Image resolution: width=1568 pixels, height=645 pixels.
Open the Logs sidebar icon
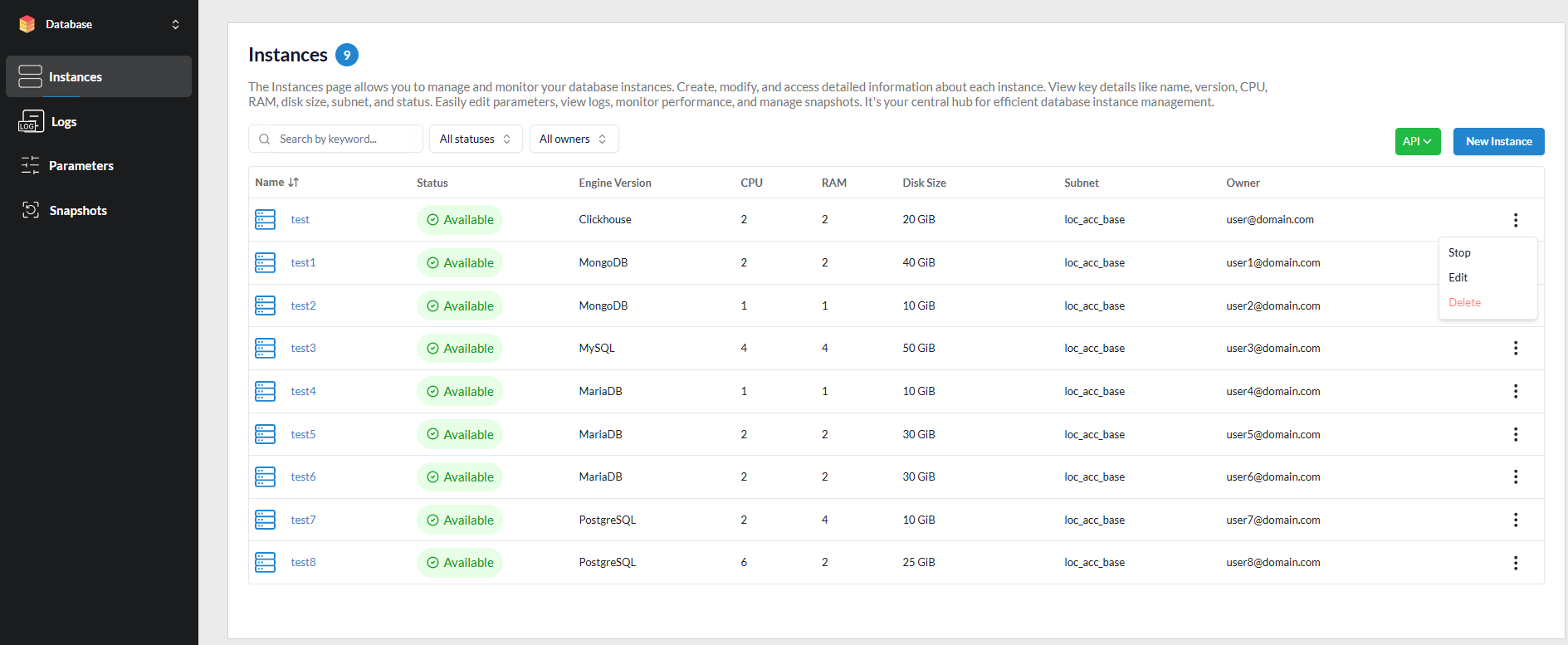(31, 121)
